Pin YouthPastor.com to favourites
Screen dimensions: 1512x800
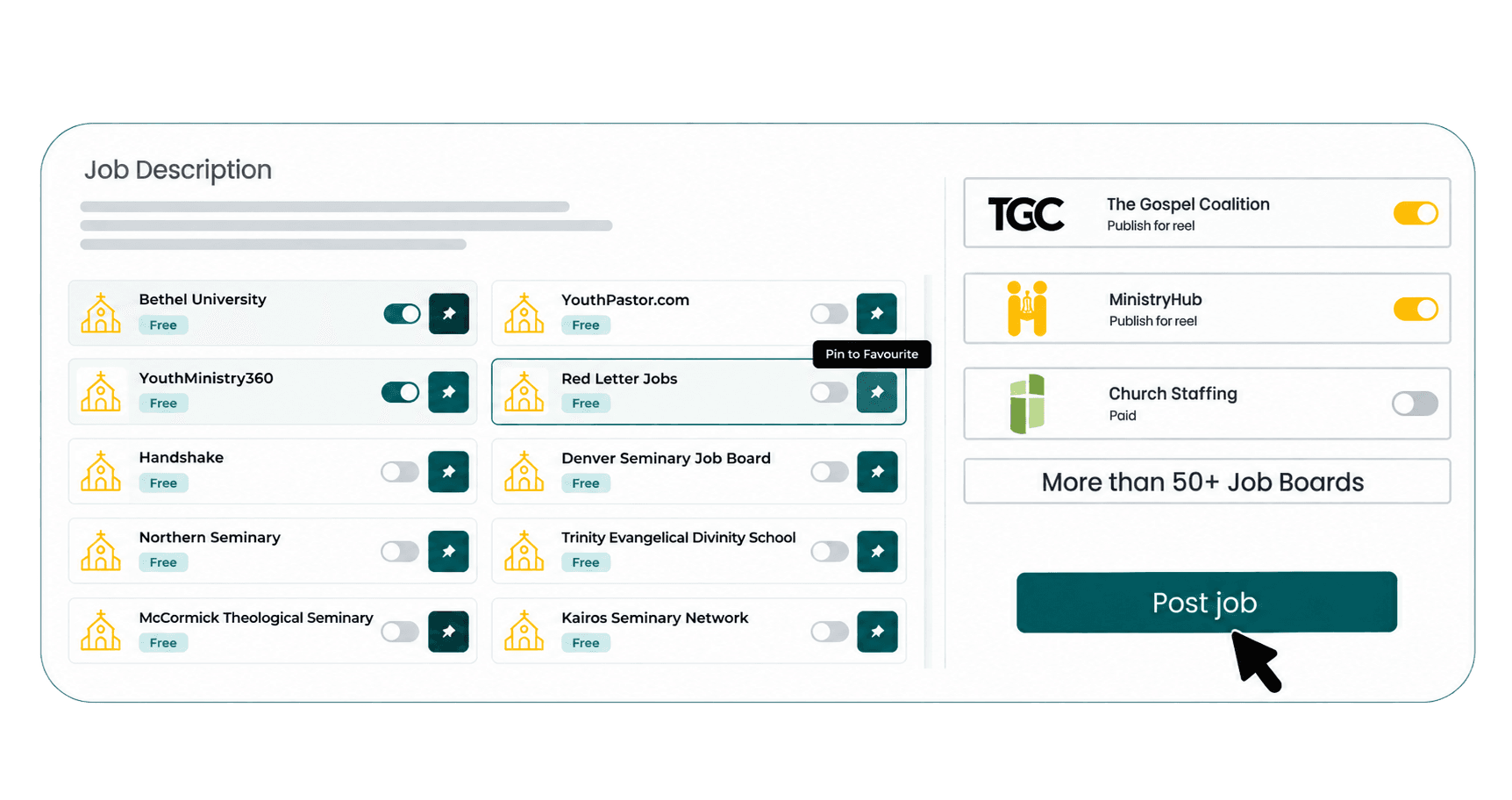876,314
